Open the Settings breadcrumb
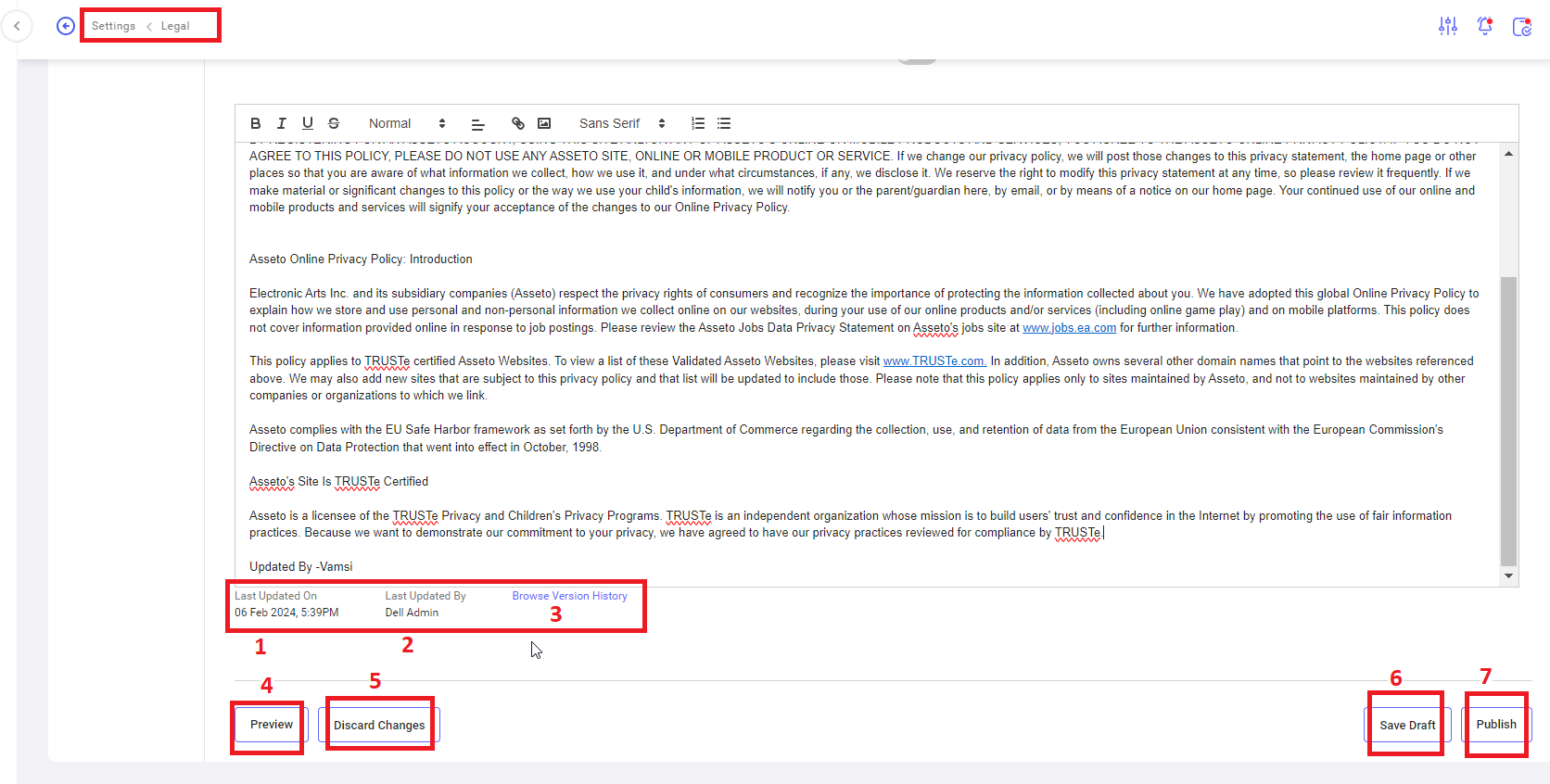 (x=113, y=26)
